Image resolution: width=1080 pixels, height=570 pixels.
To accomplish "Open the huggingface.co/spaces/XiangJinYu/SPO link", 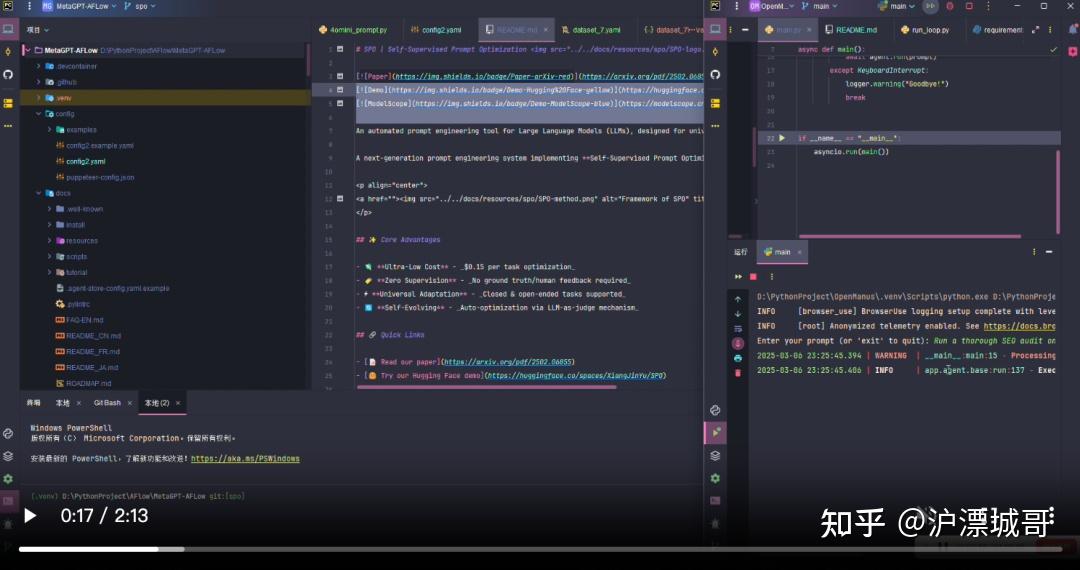I will point(575,376).
